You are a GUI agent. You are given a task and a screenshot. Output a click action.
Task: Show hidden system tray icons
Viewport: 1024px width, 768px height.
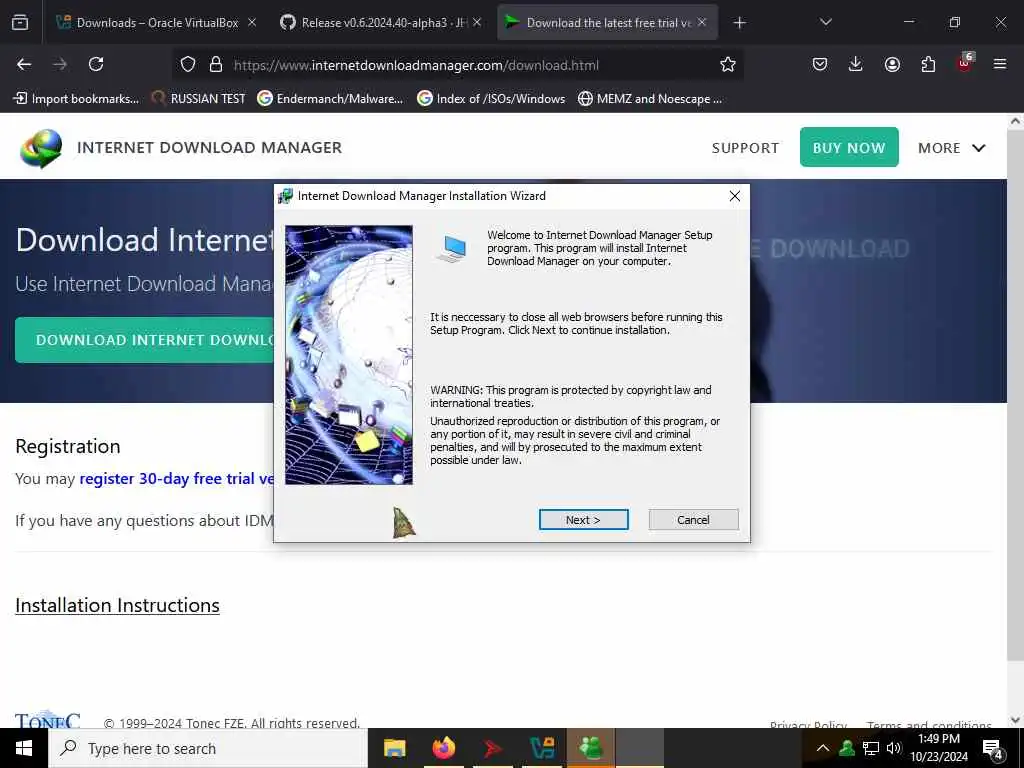[823, 748]
